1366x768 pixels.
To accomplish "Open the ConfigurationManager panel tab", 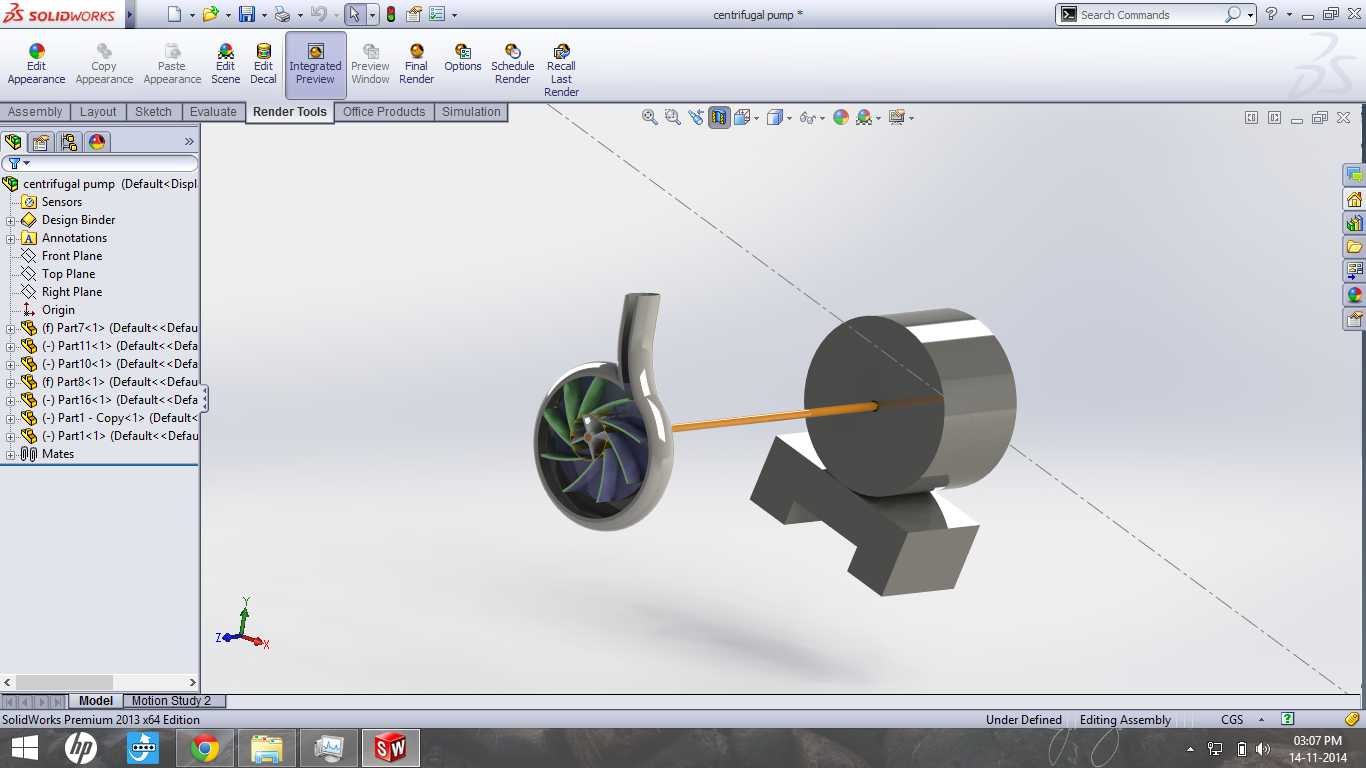I will pos(69,142).
